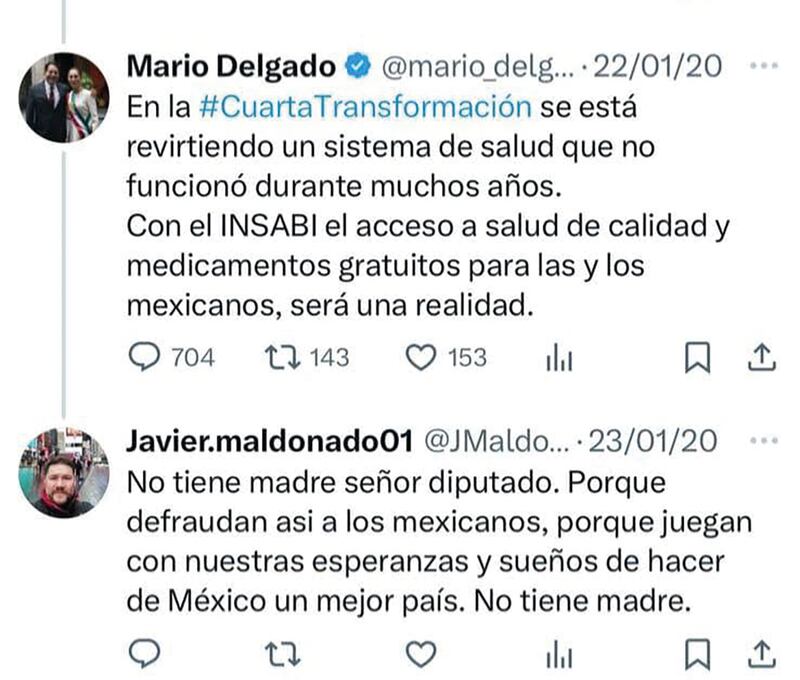
Task: Reply to Javier.maldonado01's tweet
Action: pyautogui.click(x=145, y=653)
